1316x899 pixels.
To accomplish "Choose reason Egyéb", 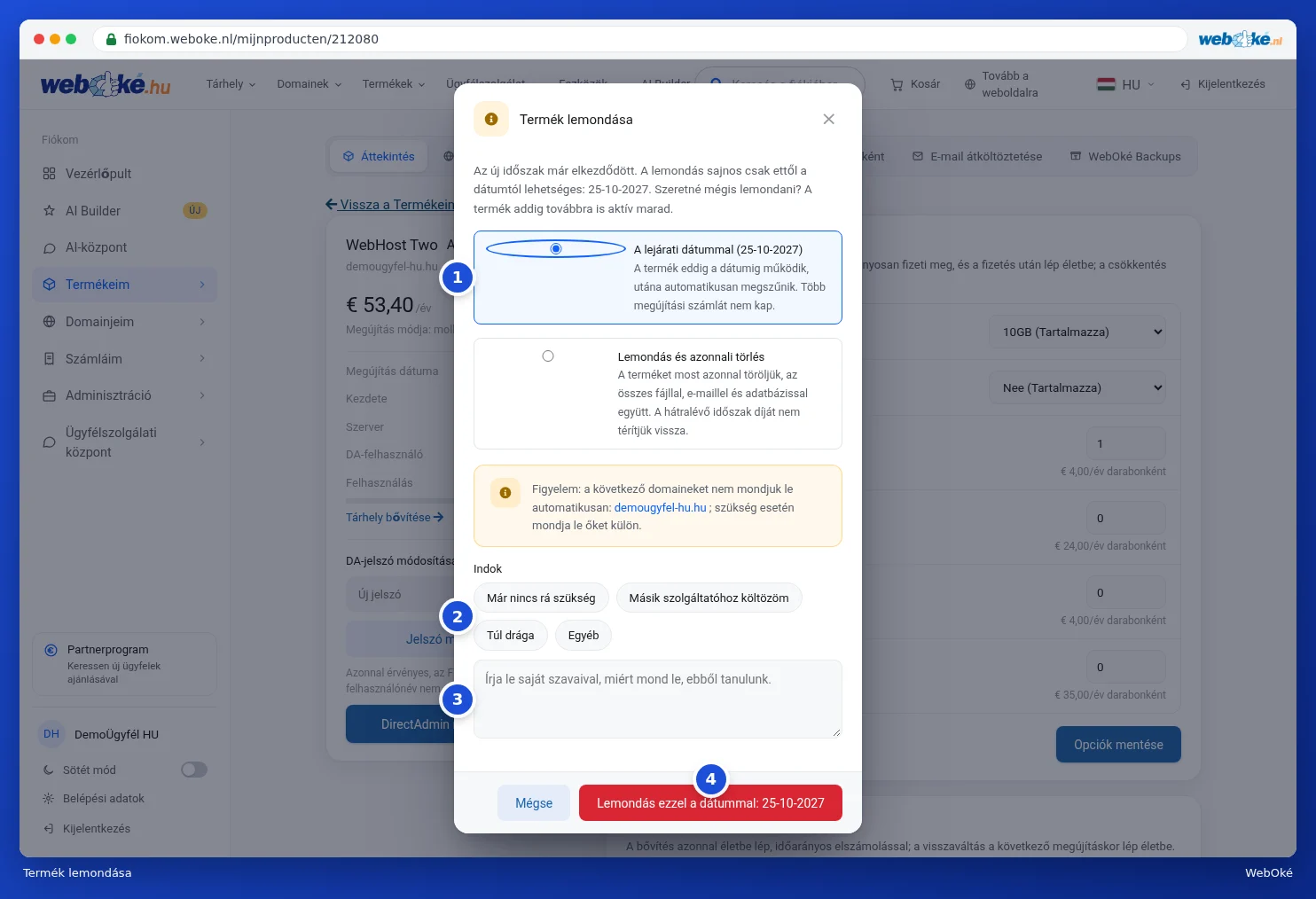I will (x=584, y=636).
